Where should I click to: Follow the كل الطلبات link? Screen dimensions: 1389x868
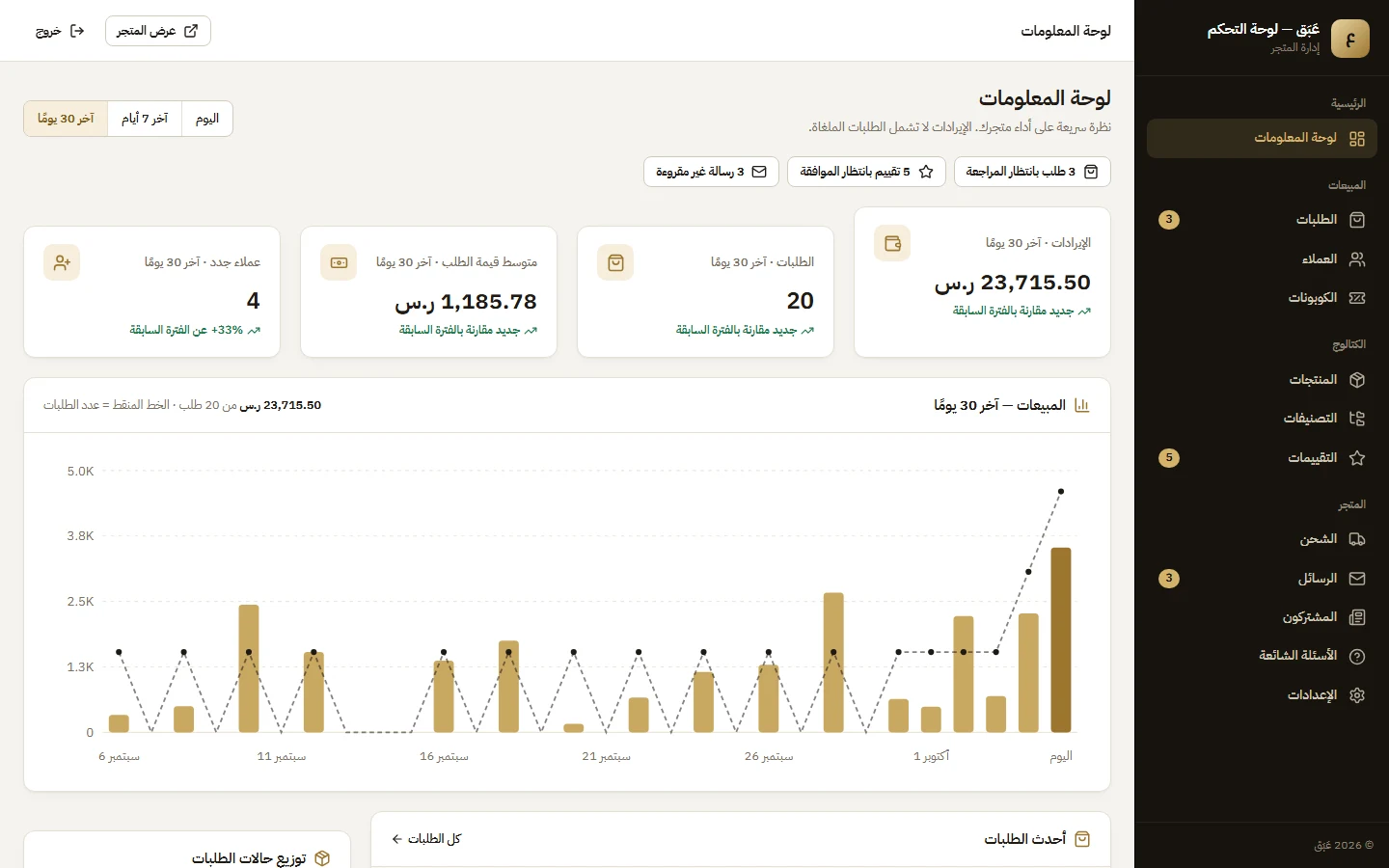pyautogui.click(x=426, y=839)
